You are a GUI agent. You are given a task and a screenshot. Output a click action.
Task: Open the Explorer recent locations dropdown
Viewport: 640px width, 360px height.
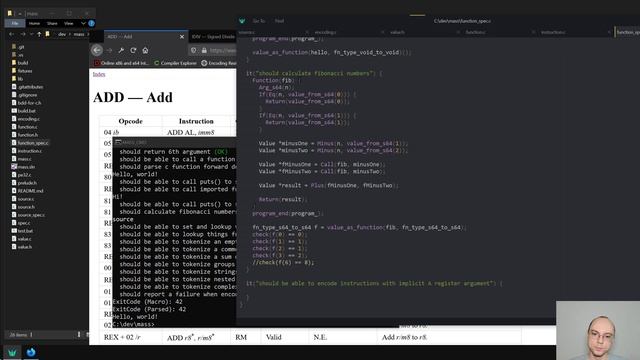click(x=31, y=34)
